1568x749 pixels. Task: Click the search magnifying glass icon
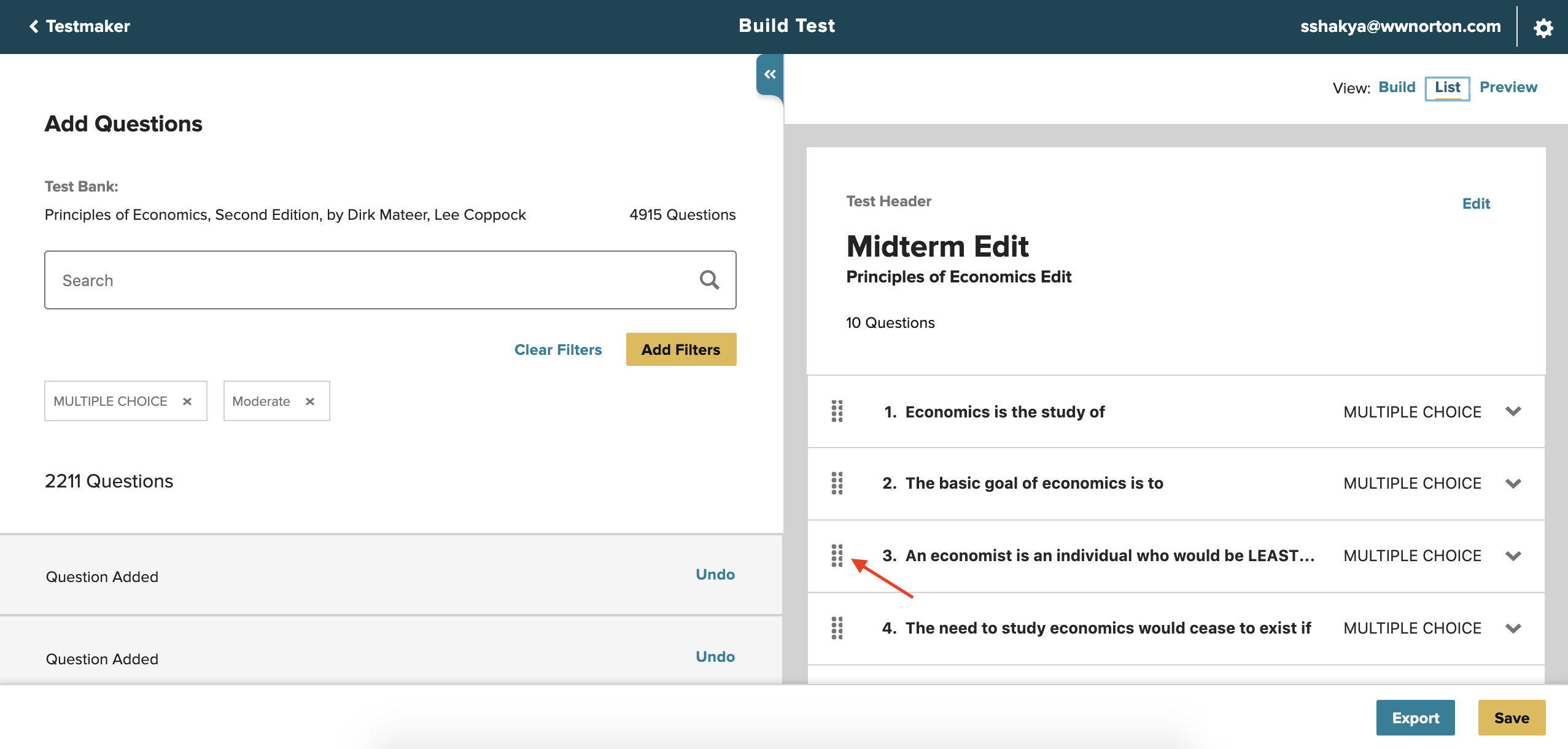tap(709, 280)
